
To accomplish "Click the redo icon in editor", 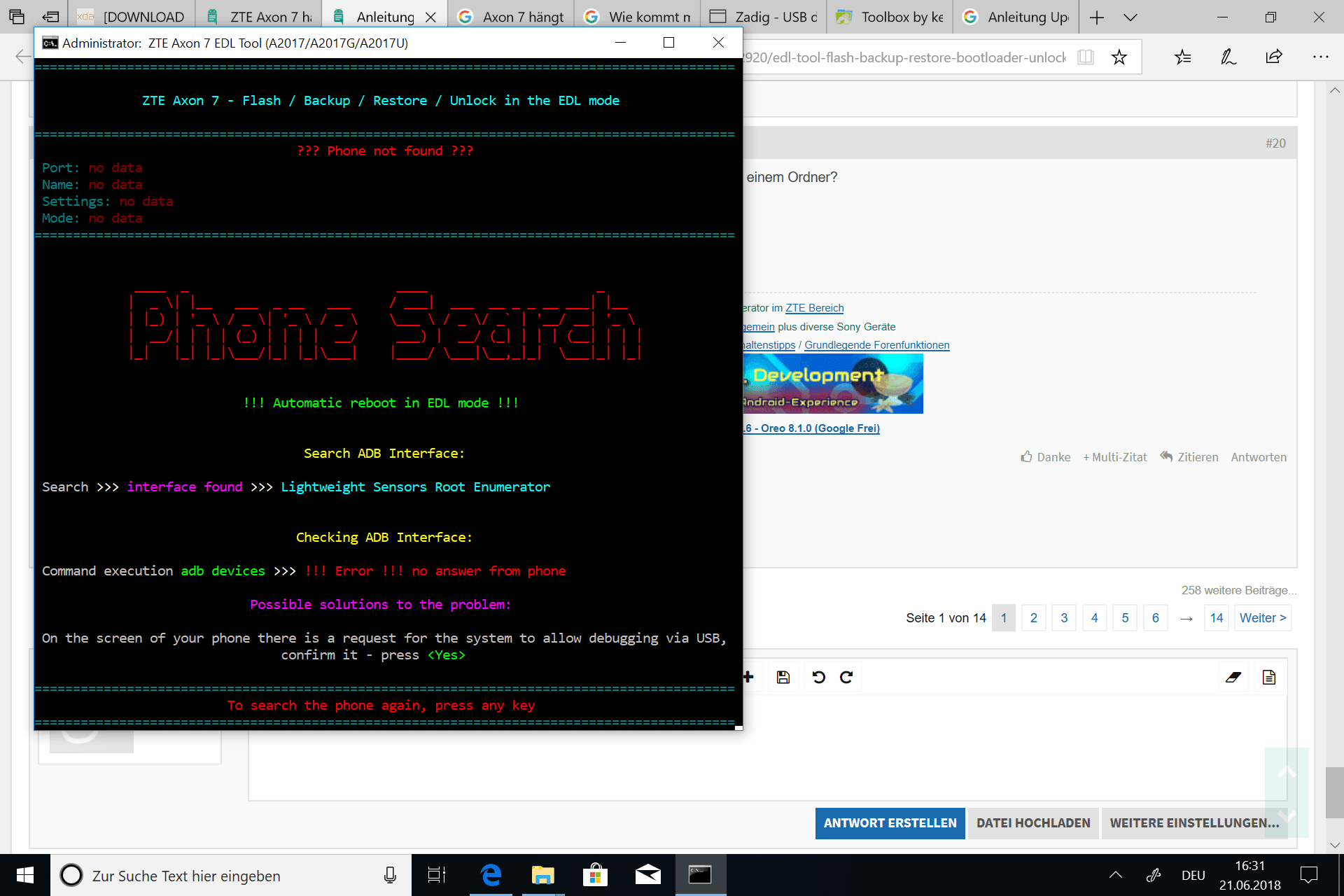I will coord(846,677).
